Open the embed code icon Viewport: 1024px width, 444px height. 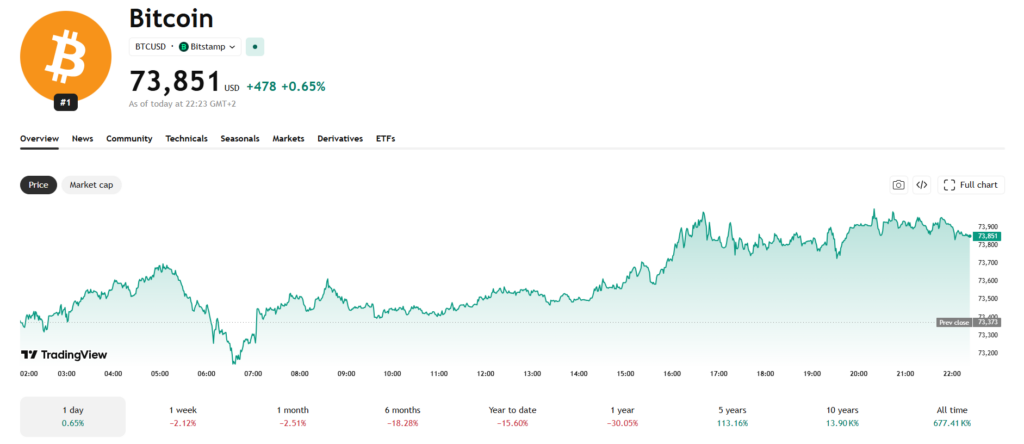921,185
